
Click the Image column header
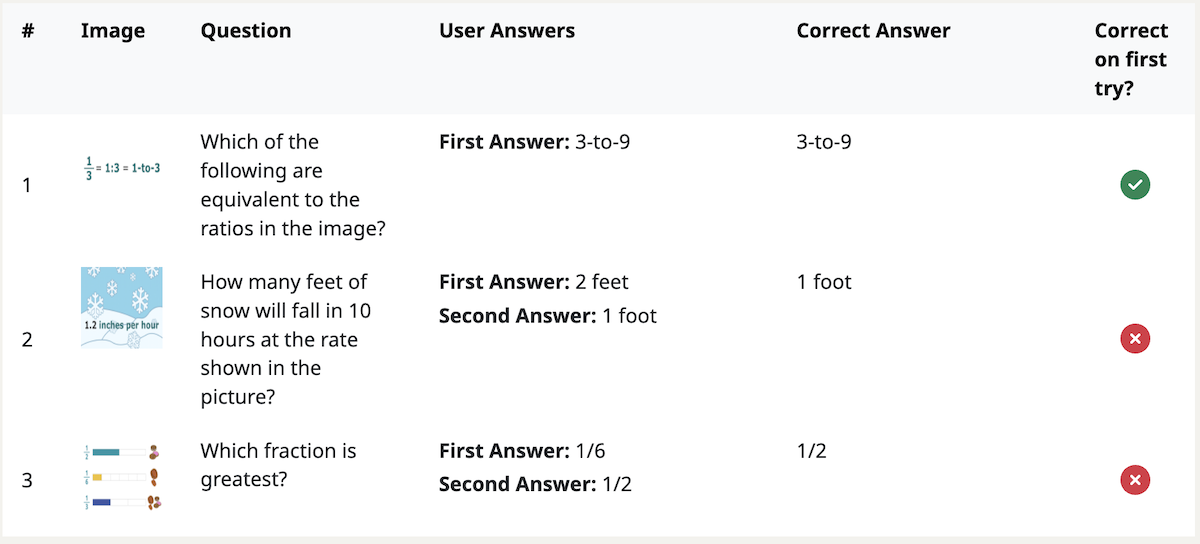(x=113, y=31)
